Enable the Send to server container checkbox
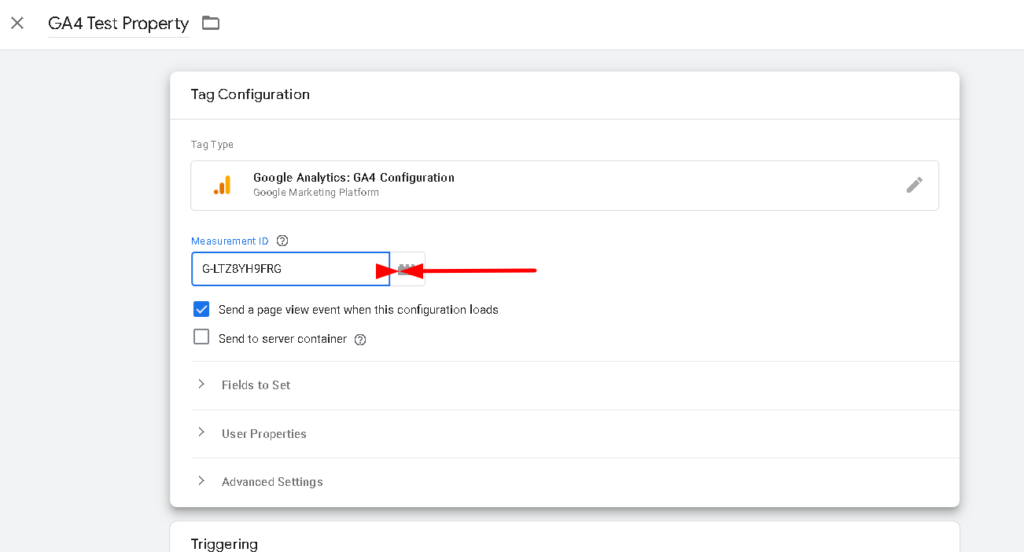The image size is (1024, 552). (x=201, y=337)
